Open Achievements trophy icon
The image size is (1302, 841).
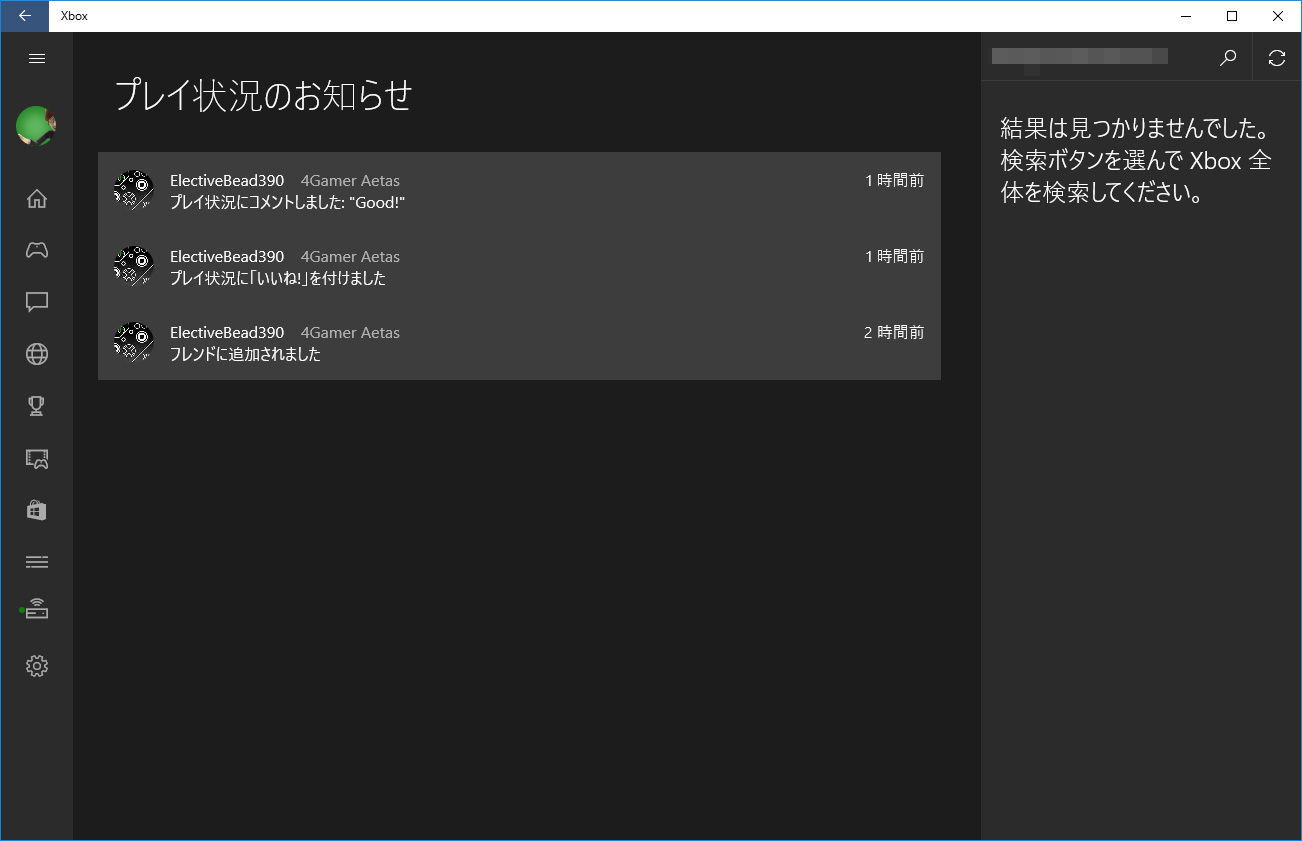pos(37,406)
